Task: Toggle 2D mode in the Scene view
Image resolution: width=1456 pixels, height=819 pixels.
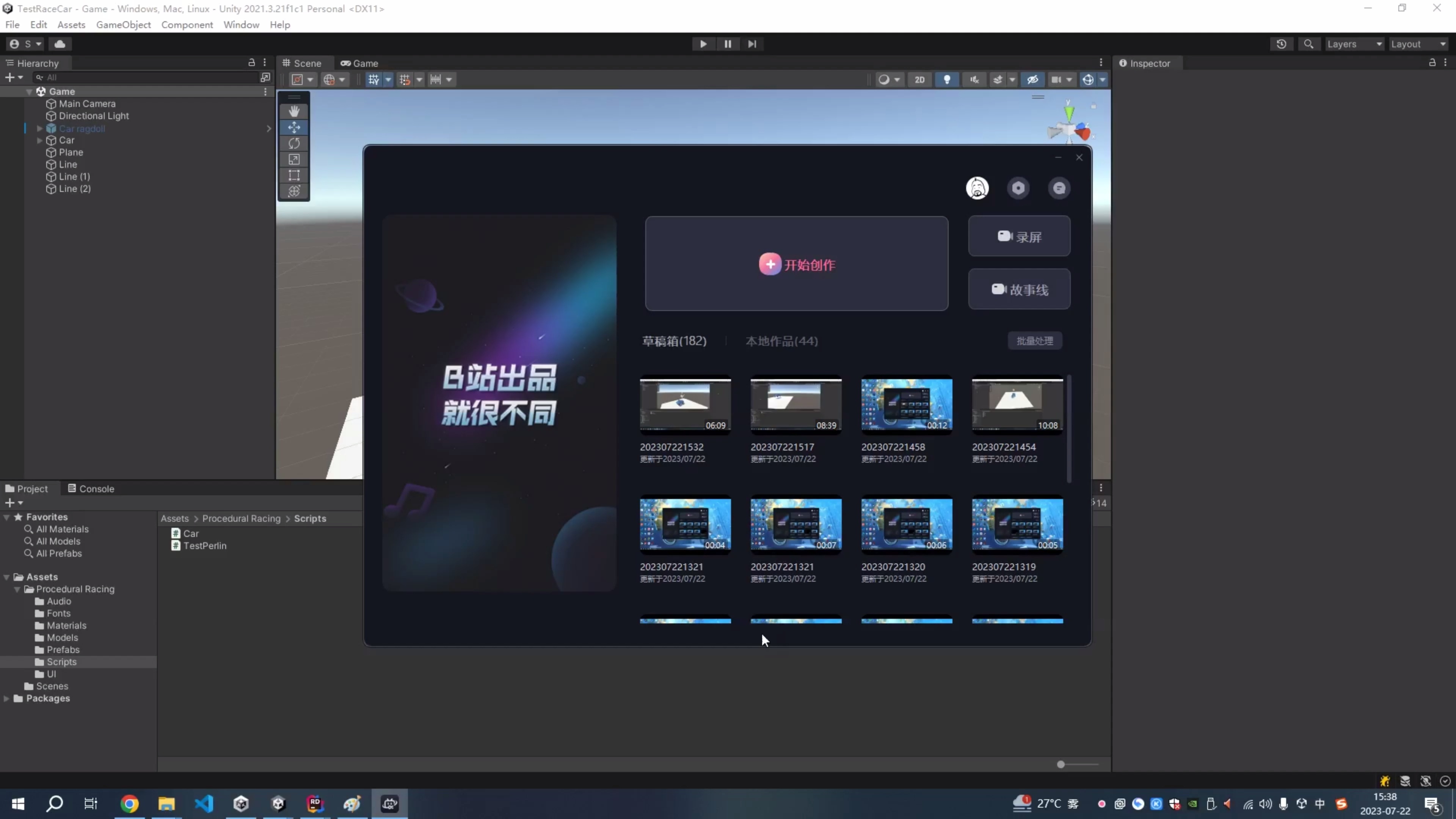Action: point(920,79)
